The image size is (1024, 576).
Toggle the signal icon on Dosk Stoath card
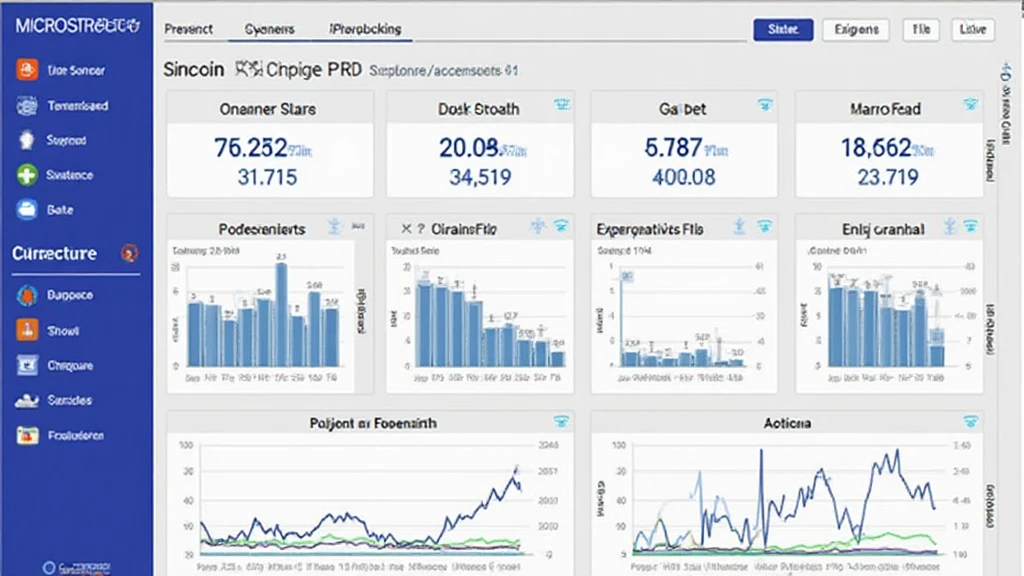click(561, 105)
